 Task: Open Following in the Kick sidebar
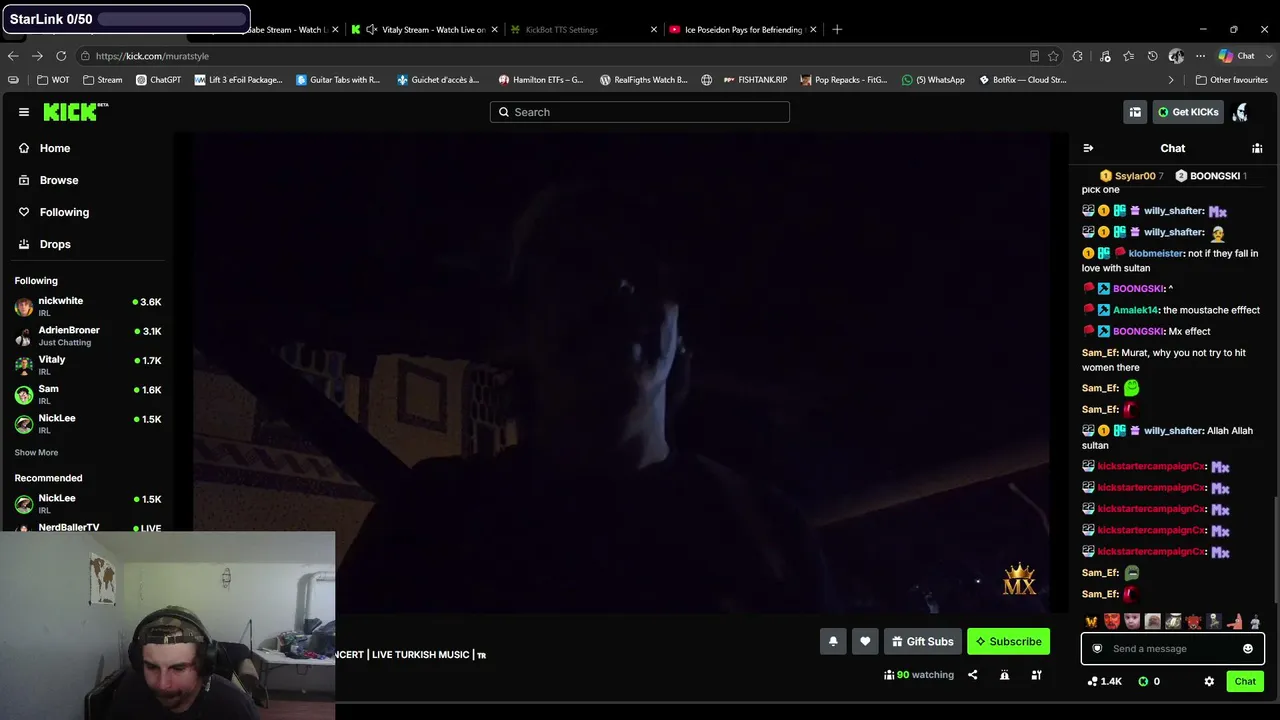point(54,212)
